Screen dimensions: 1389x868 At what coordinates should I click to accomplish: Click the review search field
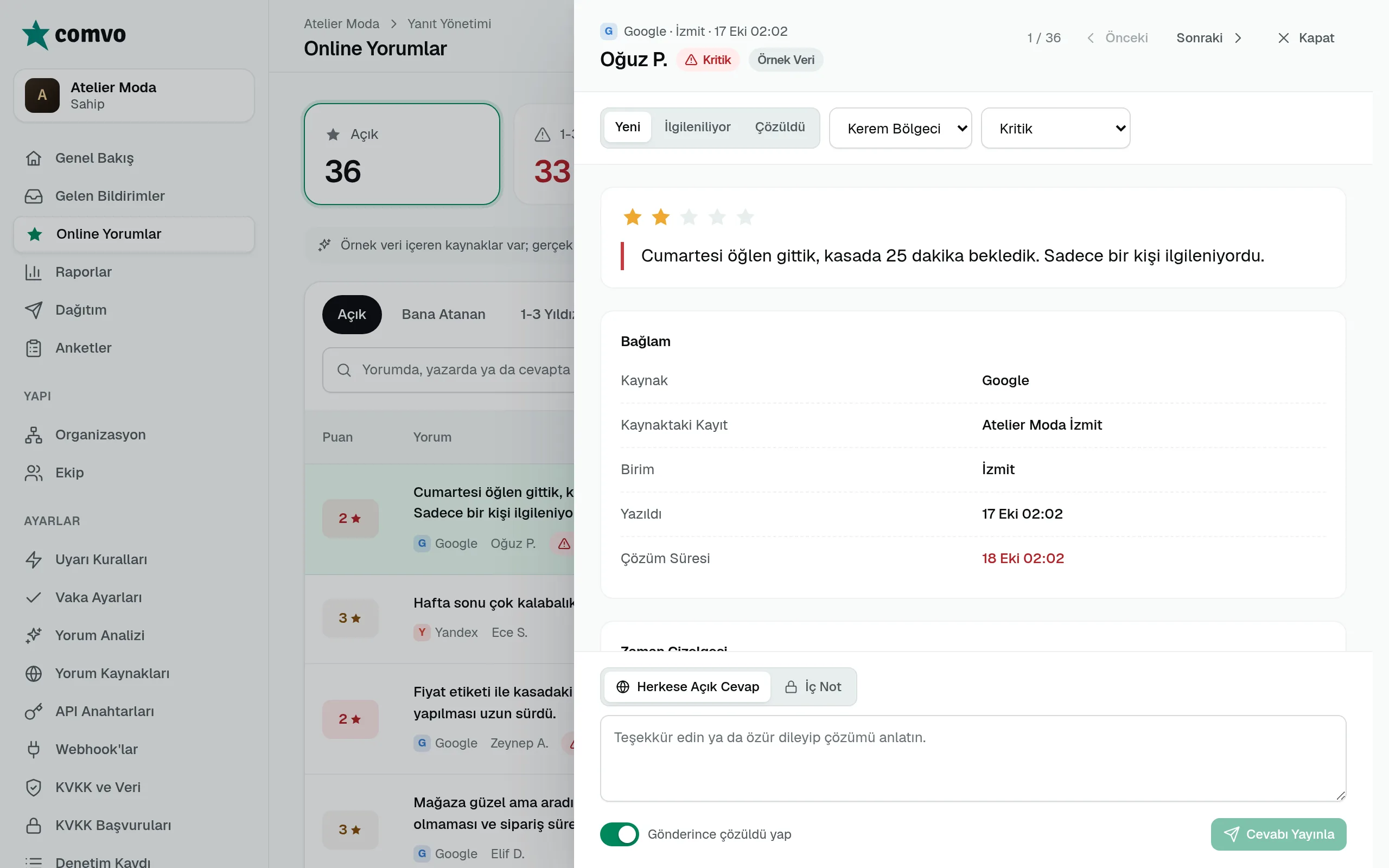coord(449,369)
